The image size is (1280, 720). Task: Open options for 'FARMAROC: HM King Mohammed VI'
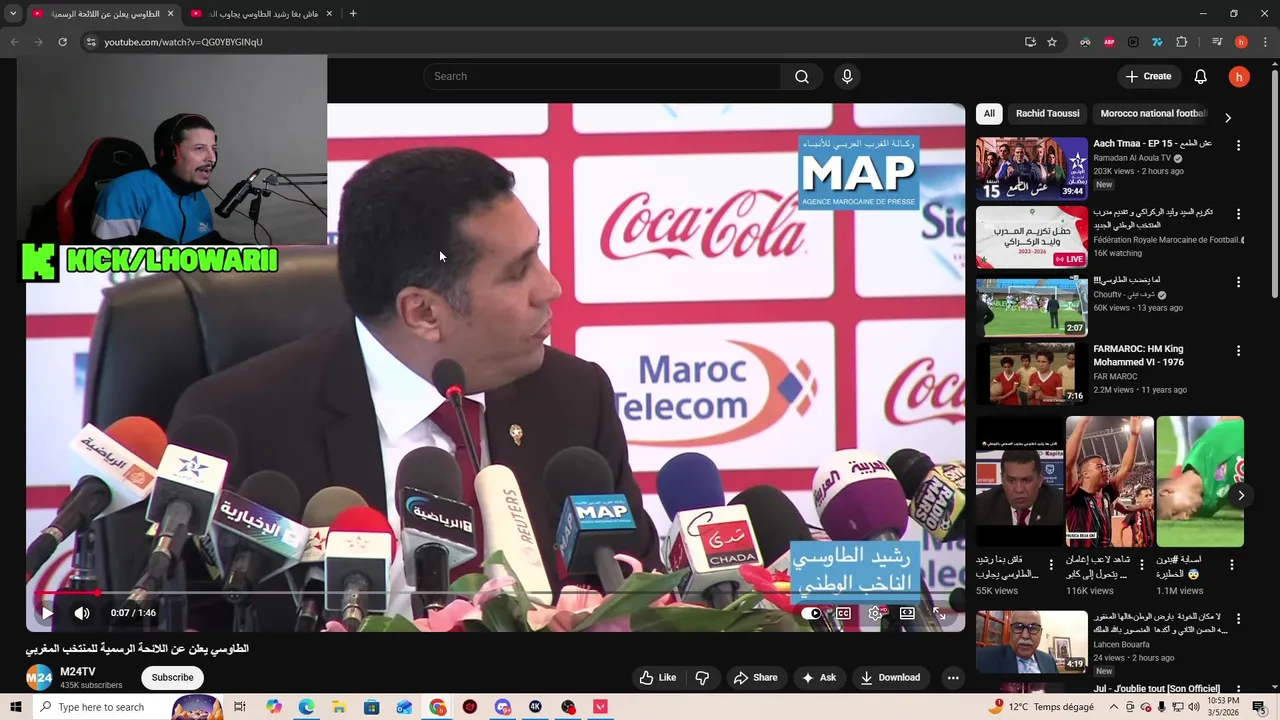1238,351
